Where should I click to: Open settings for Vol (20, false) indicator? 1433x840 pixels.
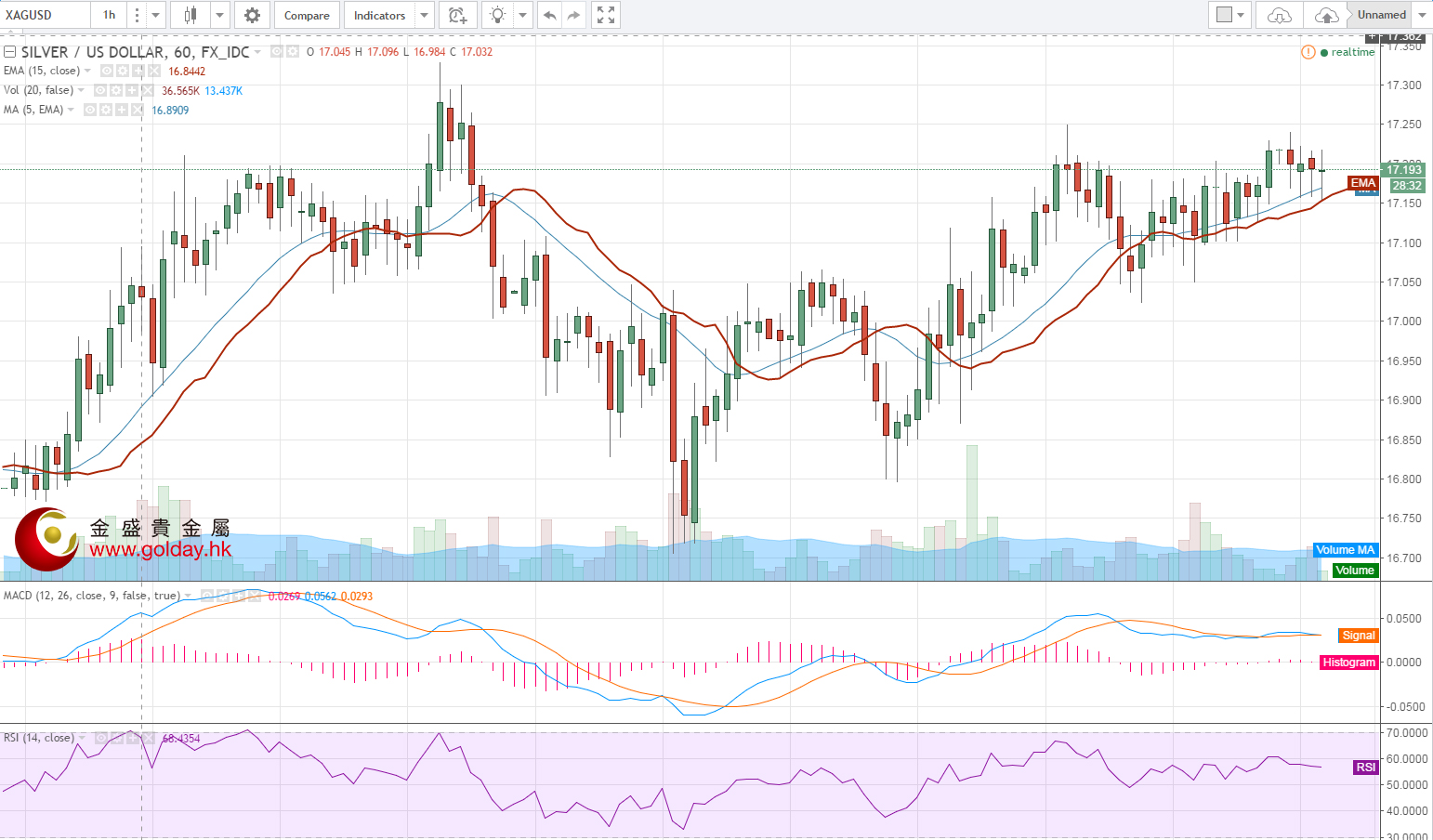coord(116,90)
